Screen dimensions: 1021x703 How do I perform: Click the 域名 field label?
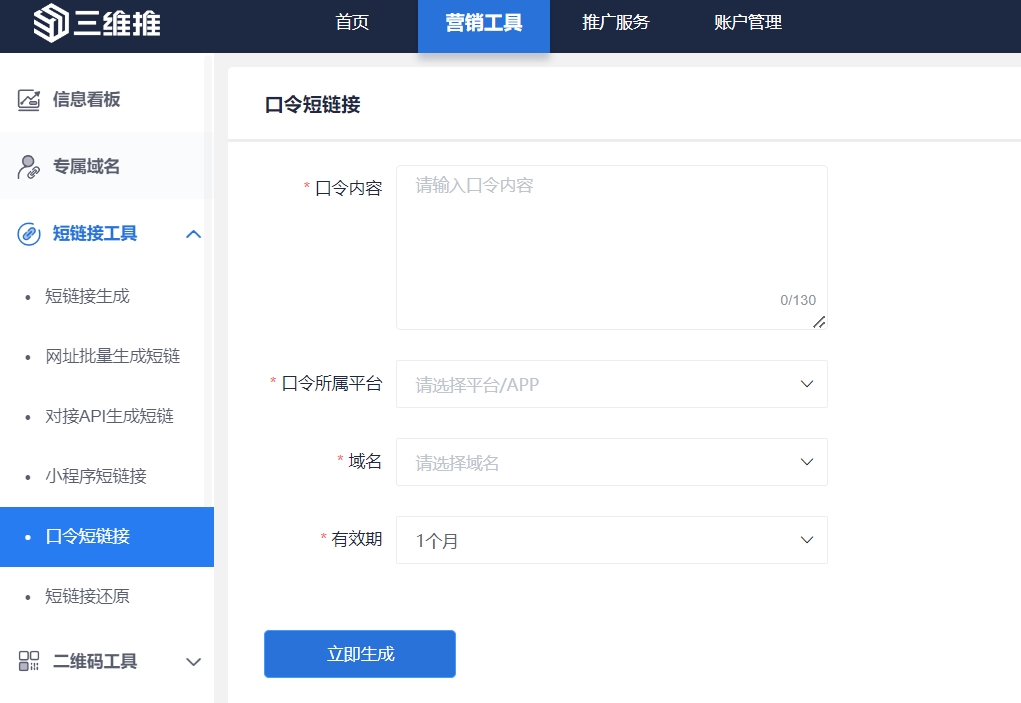[x=365, y=462]
